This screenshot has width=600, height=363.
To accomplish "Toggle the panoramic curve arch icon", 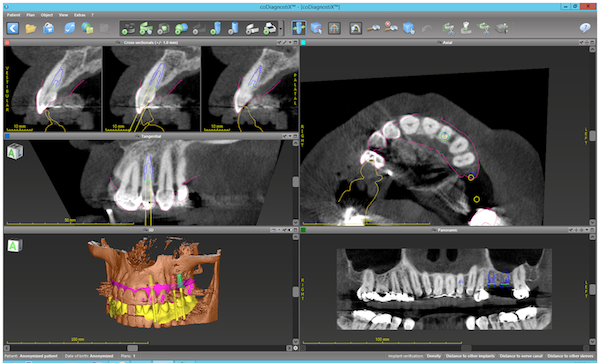I will (334, 28).
